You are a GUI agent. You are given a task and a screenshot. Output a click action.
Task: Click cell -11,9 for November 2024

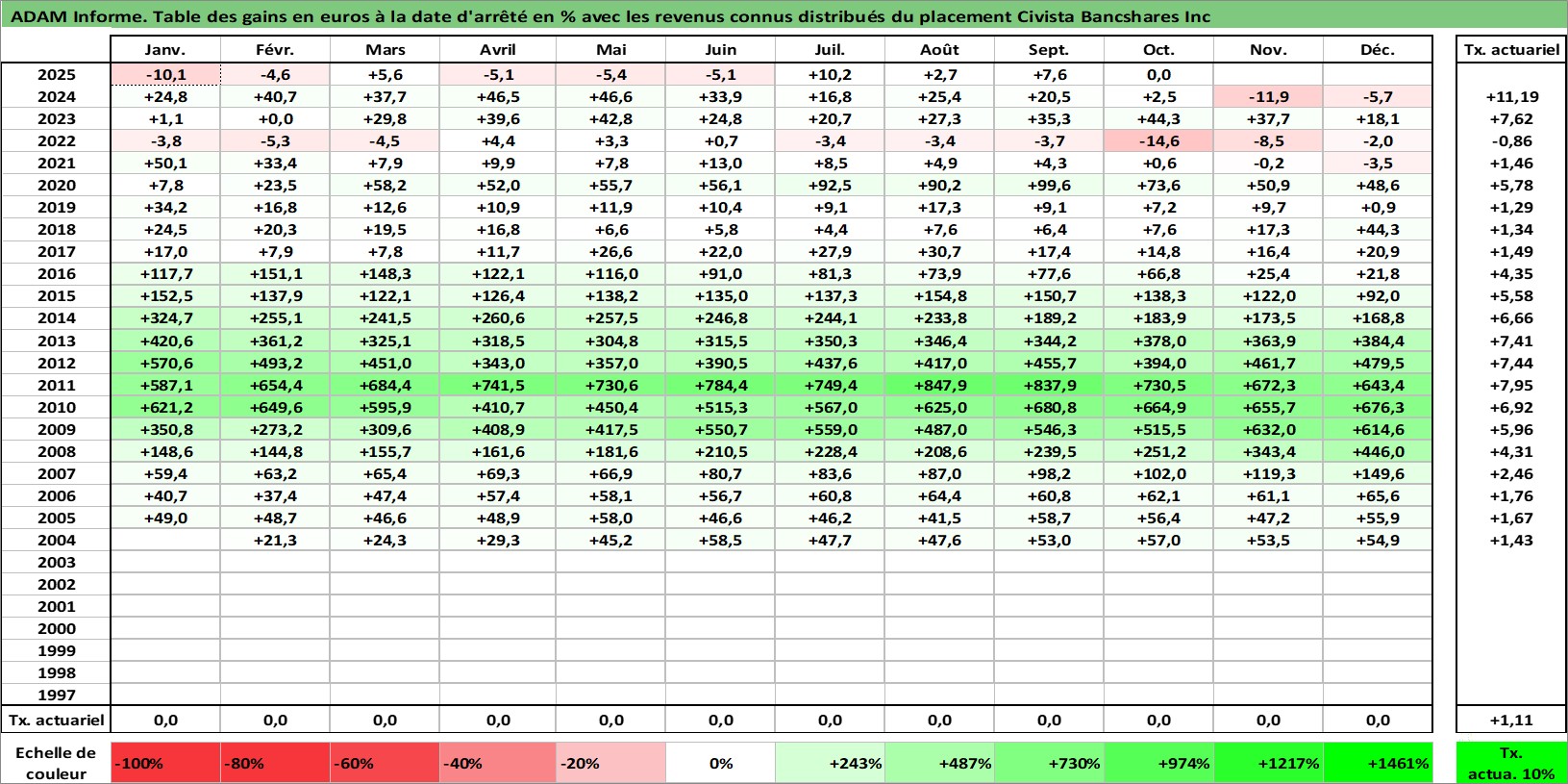(1268, 96)
